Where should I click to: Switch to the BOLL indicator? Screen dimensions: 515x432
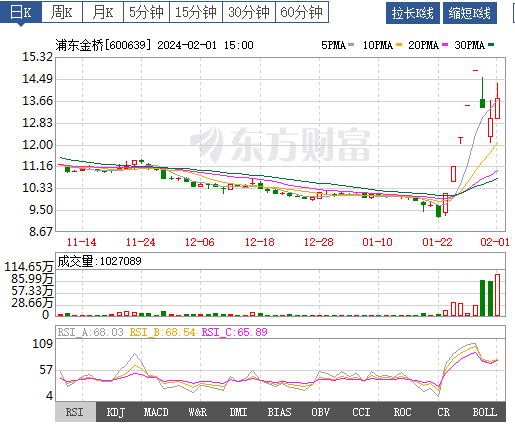tap(485, 412)
